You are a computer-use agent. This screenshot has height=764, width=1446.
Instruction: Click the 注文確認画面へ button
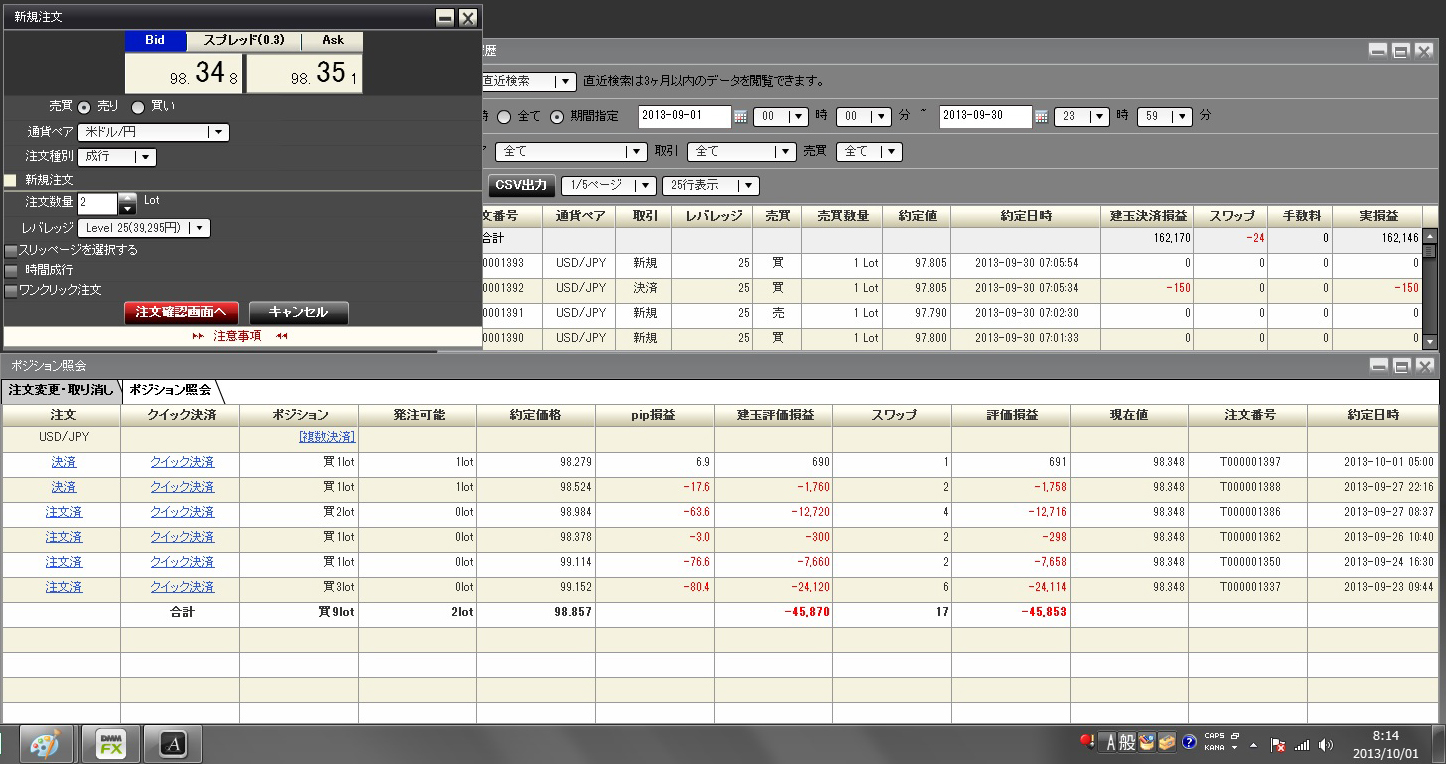click(182, 313)
